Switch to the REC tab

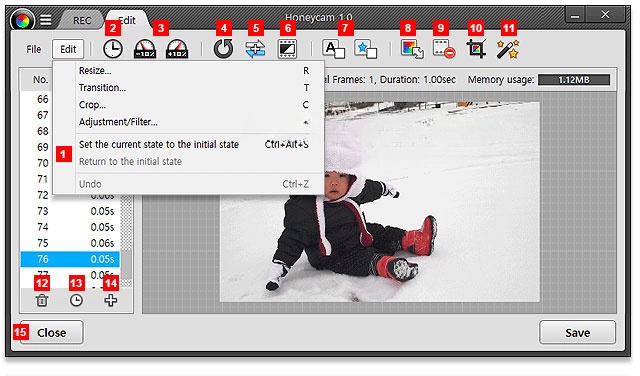coord(82,20)
